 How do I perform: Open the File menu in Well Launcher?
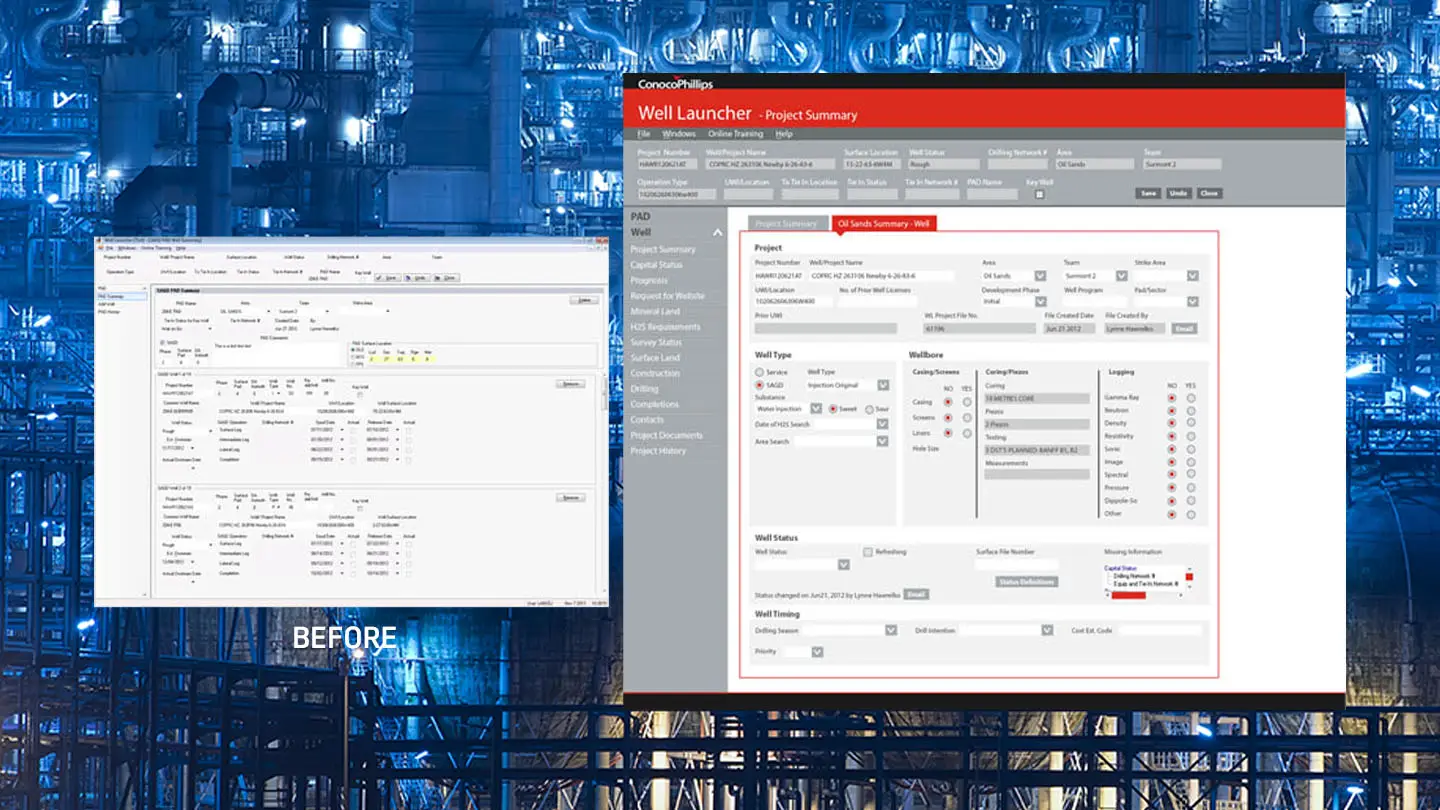pyautogui.click(x=644, y=134)
